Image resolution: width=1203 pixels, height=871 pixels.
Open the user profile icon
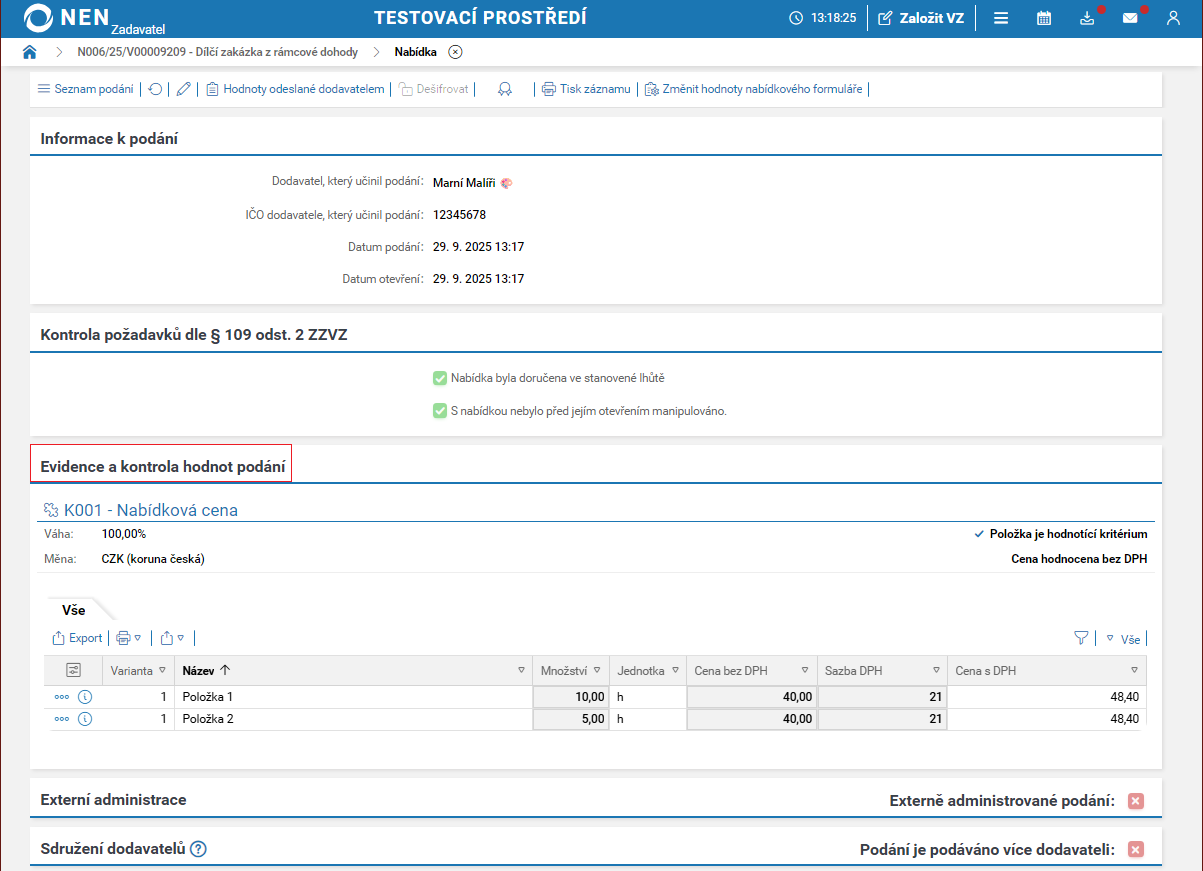(x=1173, y=18)
